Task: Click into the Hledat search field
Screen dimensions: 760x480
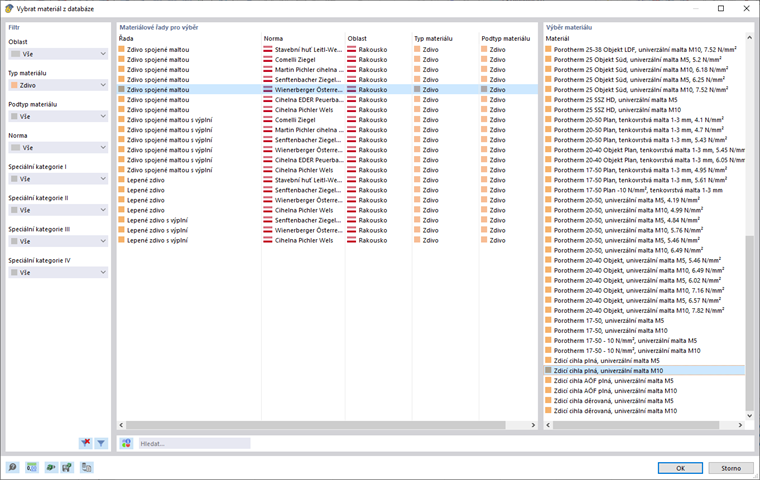Action: [x=194, y=443]
